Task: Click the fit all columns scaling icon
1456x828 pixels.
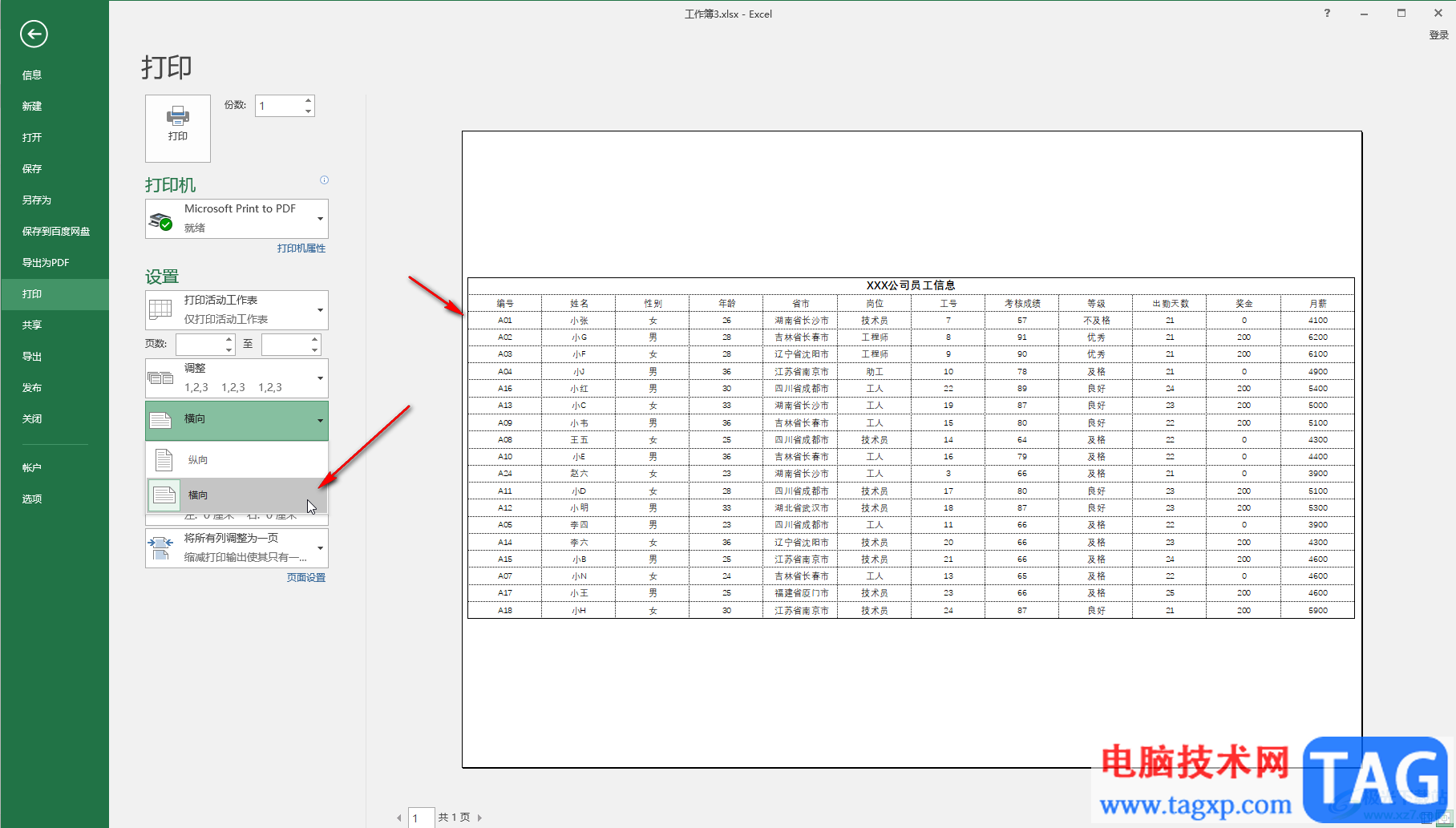Action: click(x=160, y=548)
